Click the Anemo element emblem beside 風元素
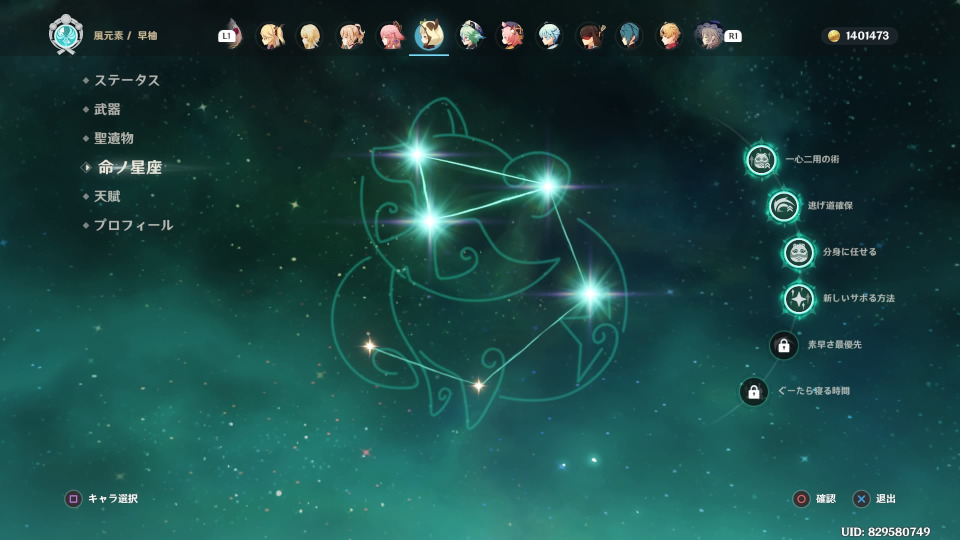 click(x=66, y=34)
